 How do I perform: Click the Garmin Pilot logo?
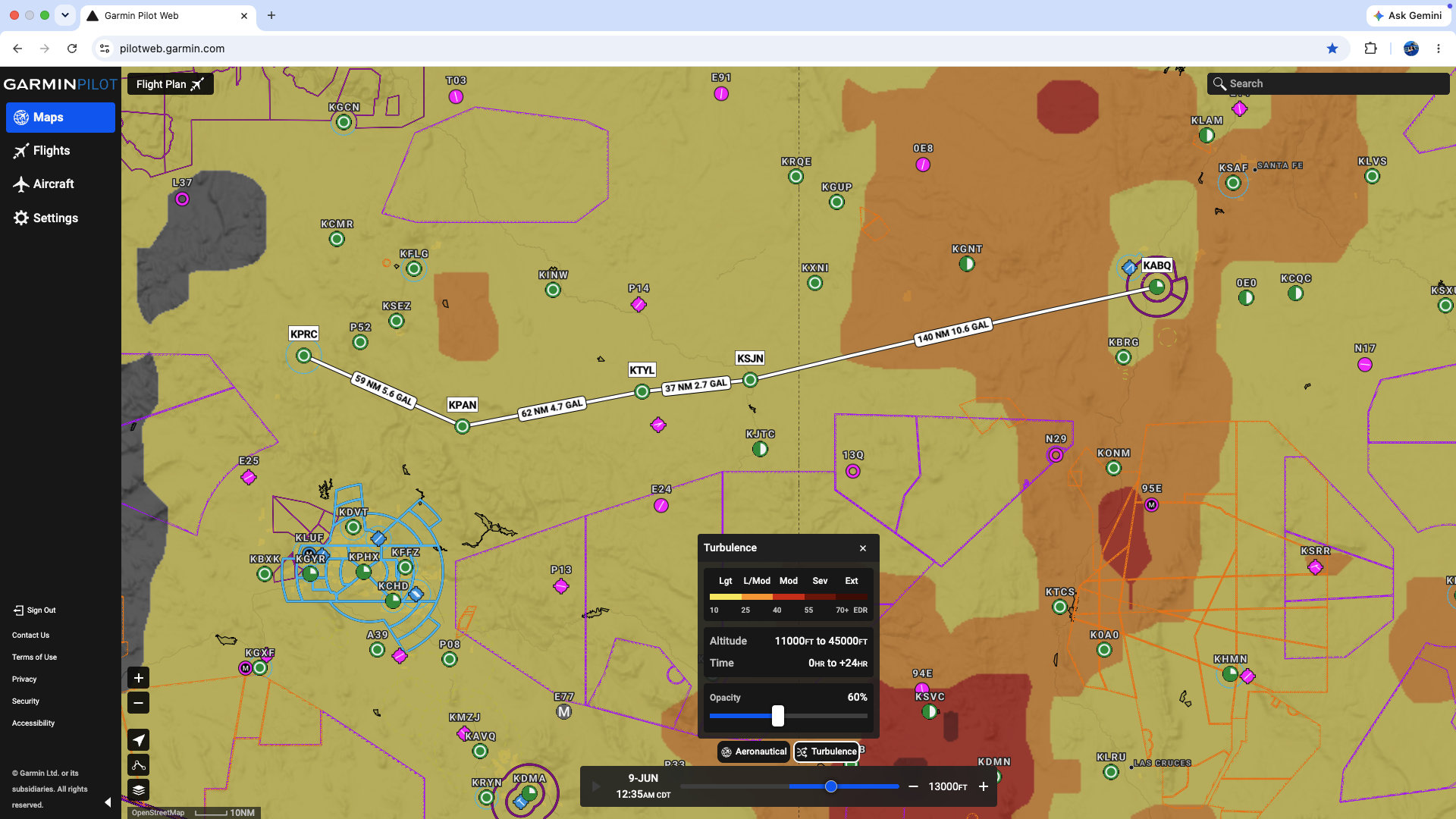(x=61, y=84)
